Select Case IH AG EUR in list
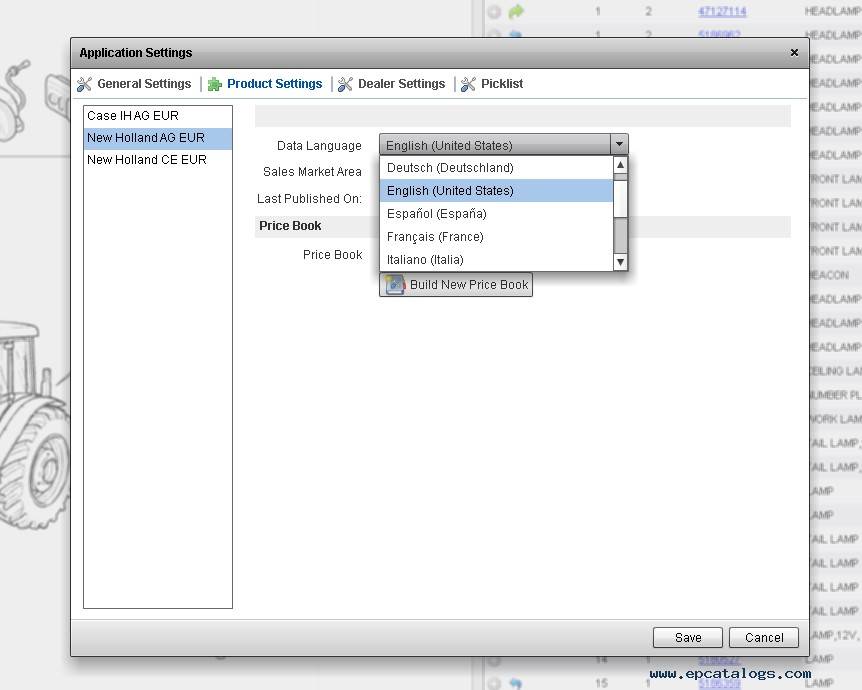The image size is (862, 690). coord(133,116)
